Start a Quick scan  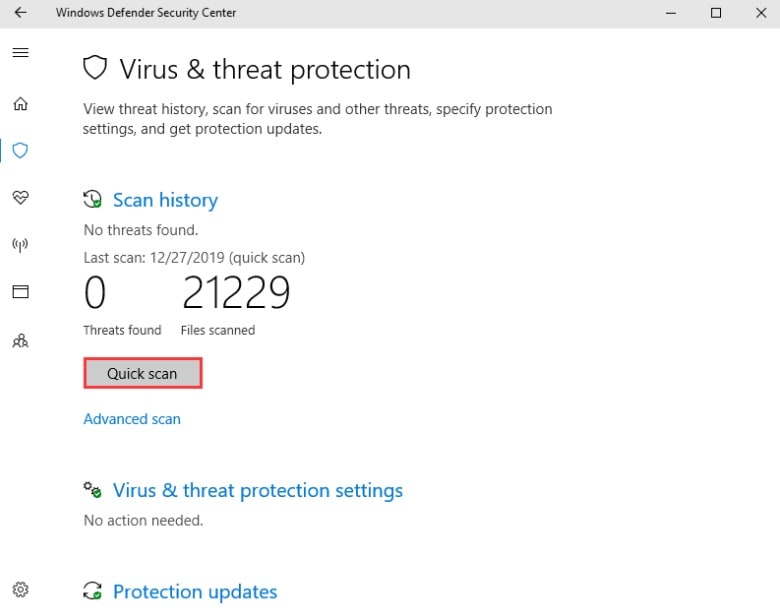pos(142,374)
